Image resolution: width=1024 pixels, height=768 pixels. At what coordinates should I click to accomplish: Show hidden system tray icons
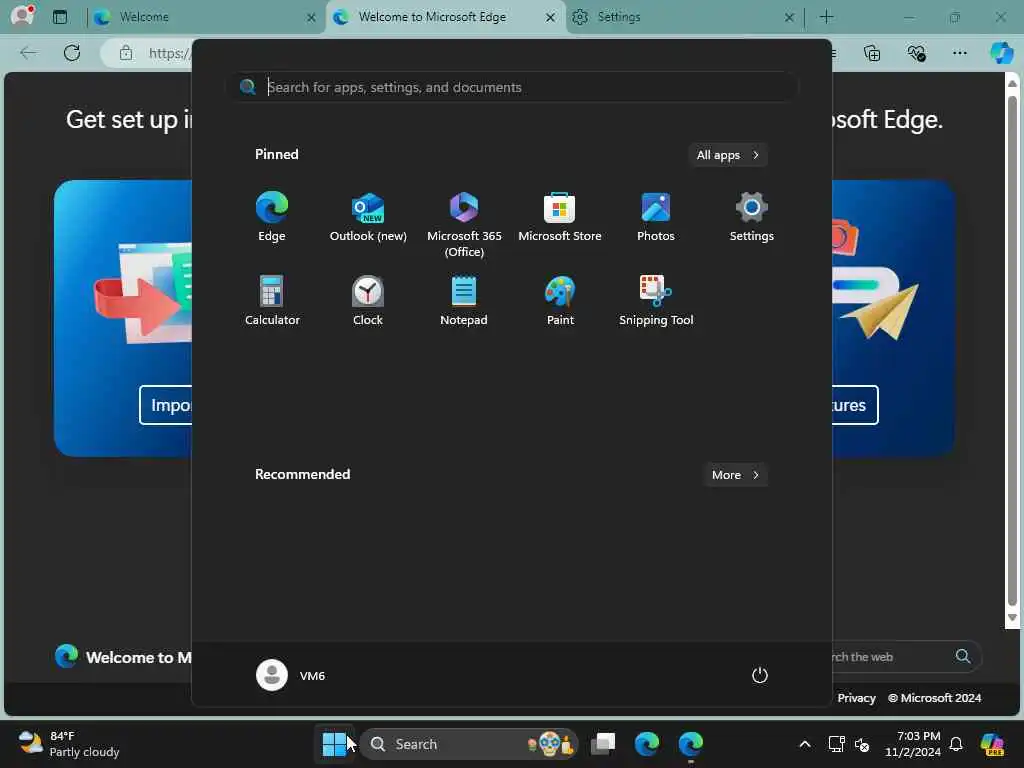tap(805, 744)
